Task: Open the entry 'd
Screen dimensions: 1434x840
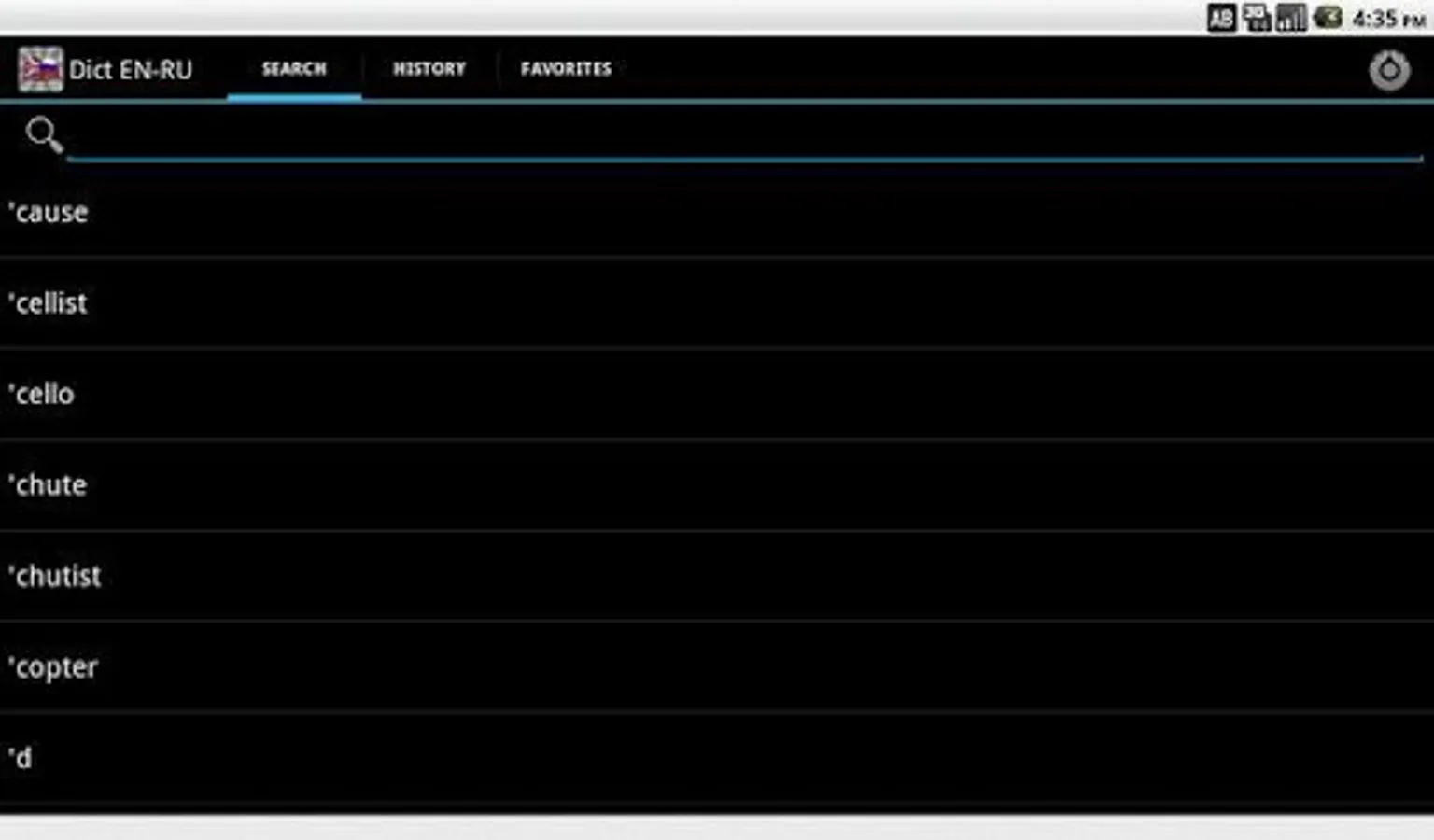Action: [717, 758]
